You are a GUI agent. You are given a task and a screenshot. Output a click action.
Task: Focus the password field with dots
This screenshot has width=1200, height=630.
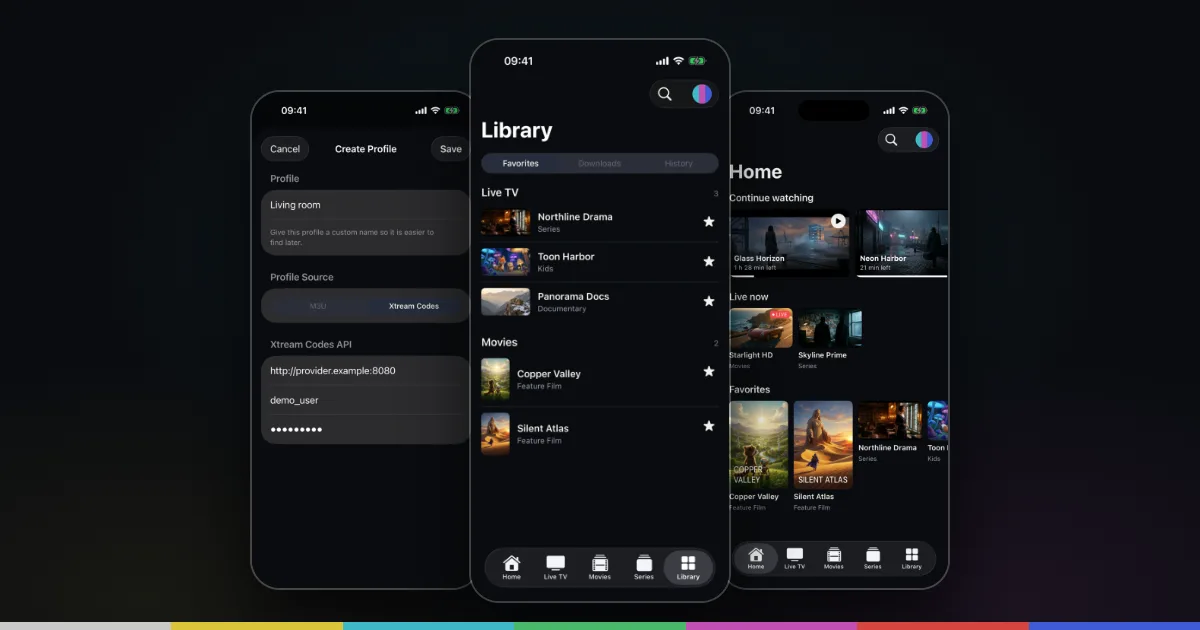365,429
